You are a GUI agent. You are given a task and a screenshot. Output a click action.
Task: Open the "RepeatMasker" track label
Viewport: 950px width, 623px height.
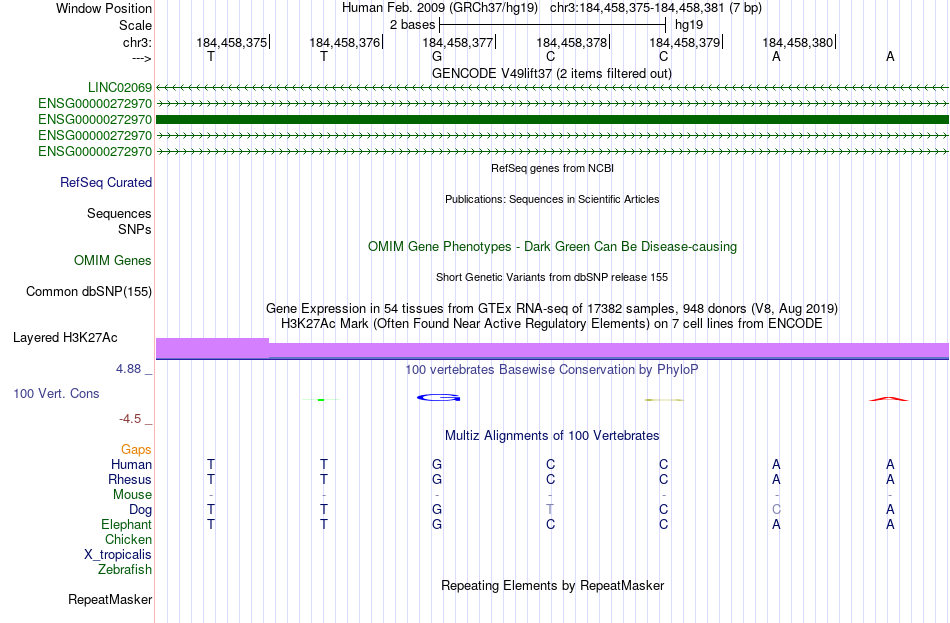point(110,600)
